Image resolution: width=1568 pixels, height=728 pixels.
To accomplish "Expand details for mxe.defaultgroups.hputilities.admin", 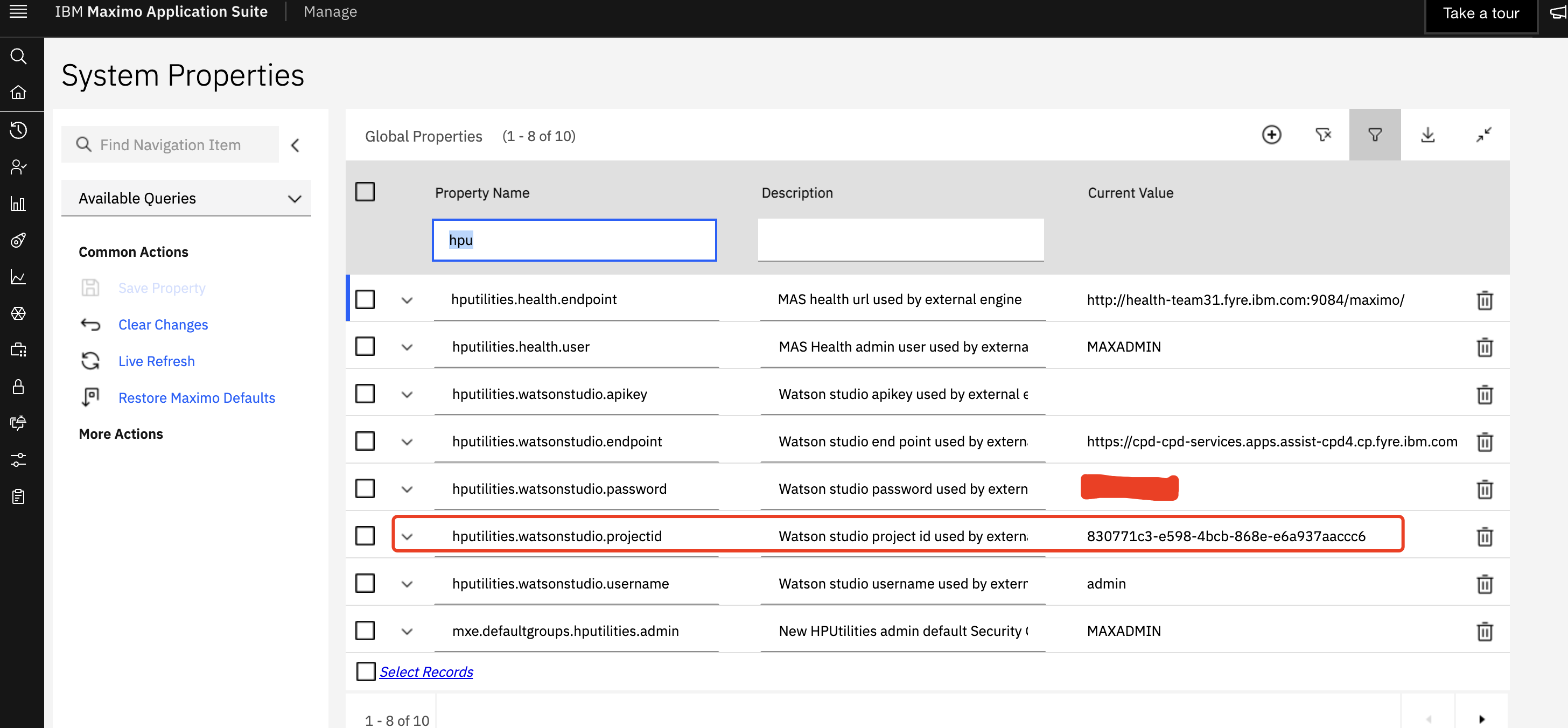I will (x=407, y=631).
